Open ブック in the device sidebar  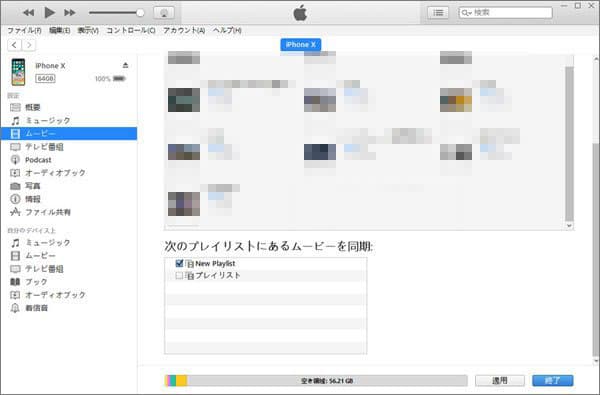click(x=69, y=282)
